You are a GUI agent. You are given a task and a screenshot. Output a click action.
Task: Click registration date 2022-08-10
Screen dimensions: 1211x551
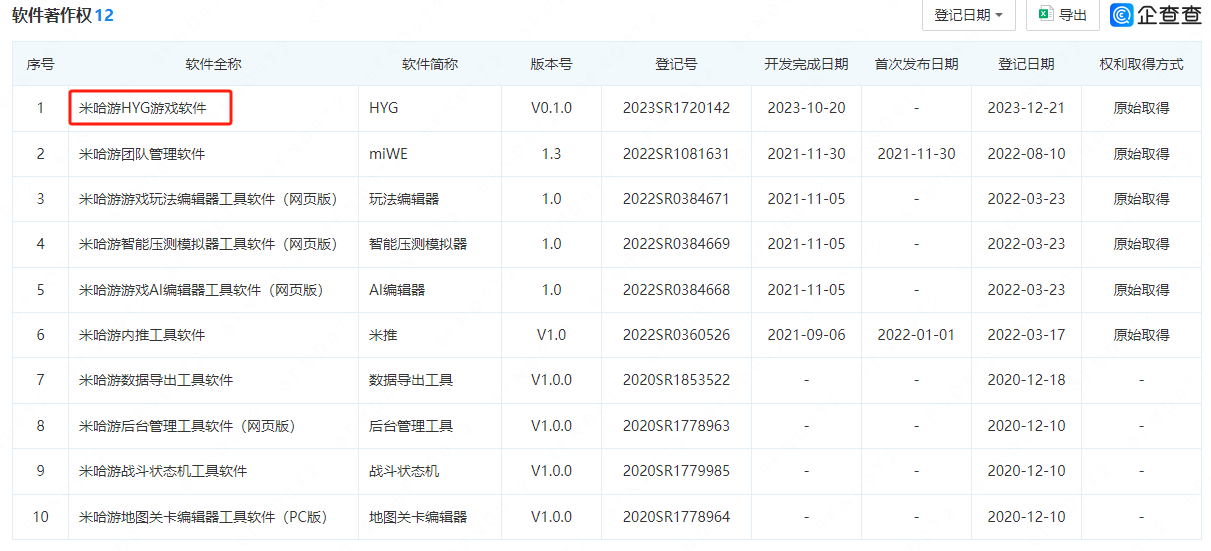click(1026, 154)
